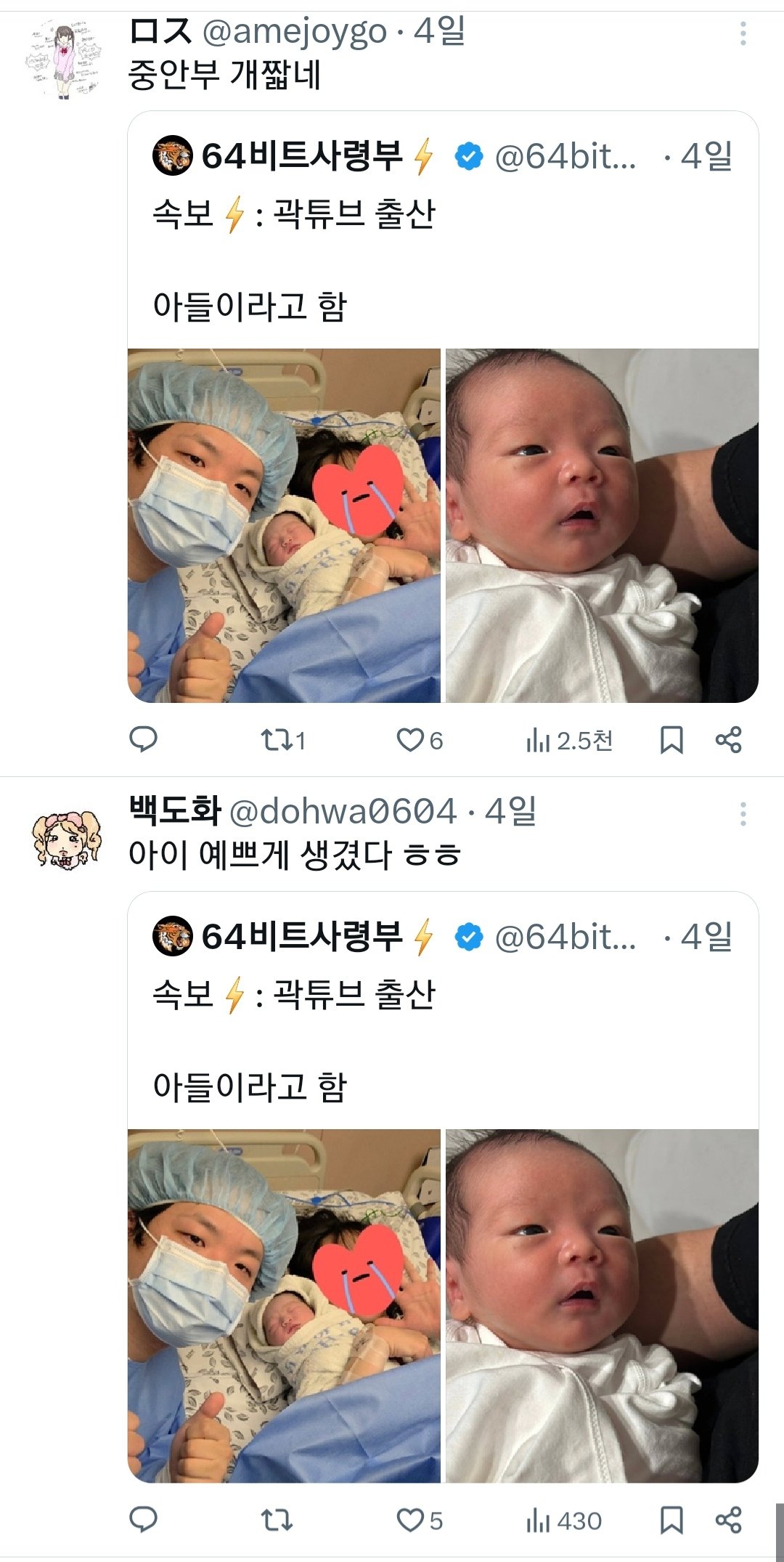Open more options for dohwa0604 post
The image size is (784, 1562).
point(743,814)
